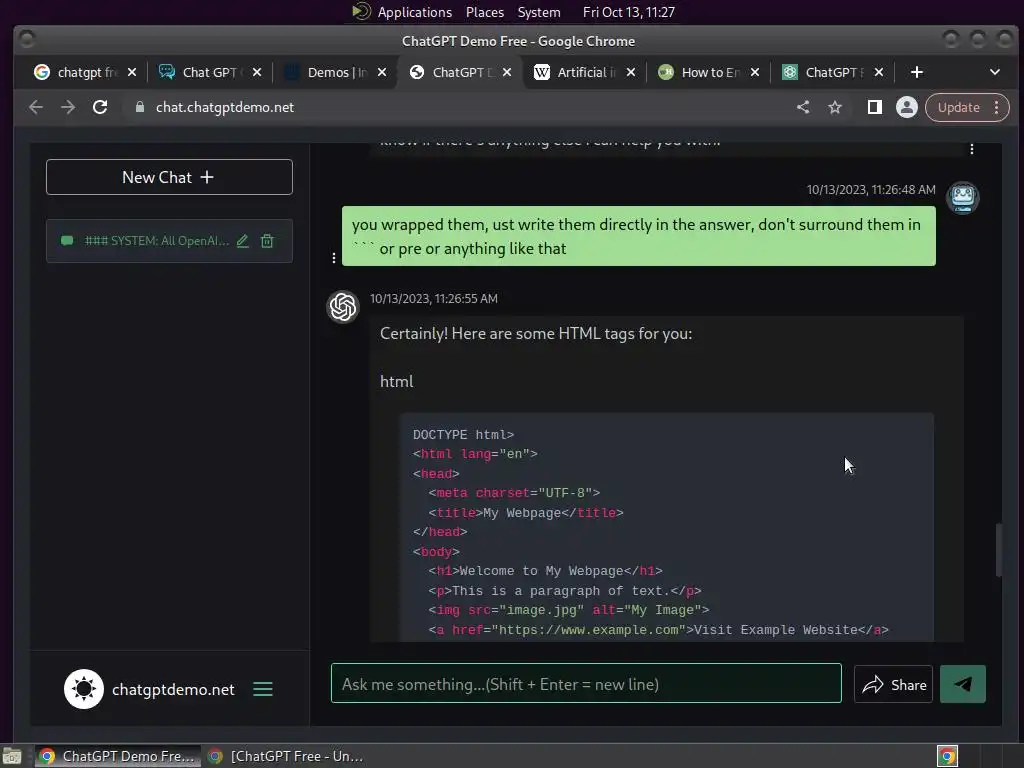Open the Places menu
This screenshot has width=1024, height=768.
485,12
